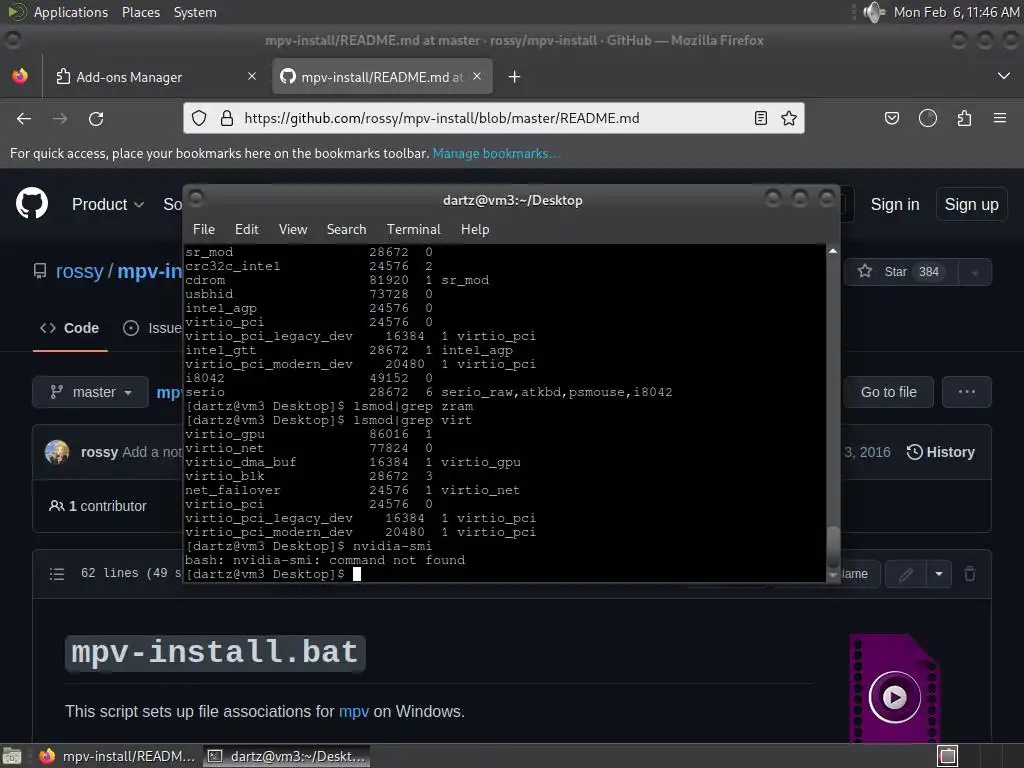Open the edit options dropdown arrow
The height and width of the screenshot is (768, 1024).
click(939, 575)
